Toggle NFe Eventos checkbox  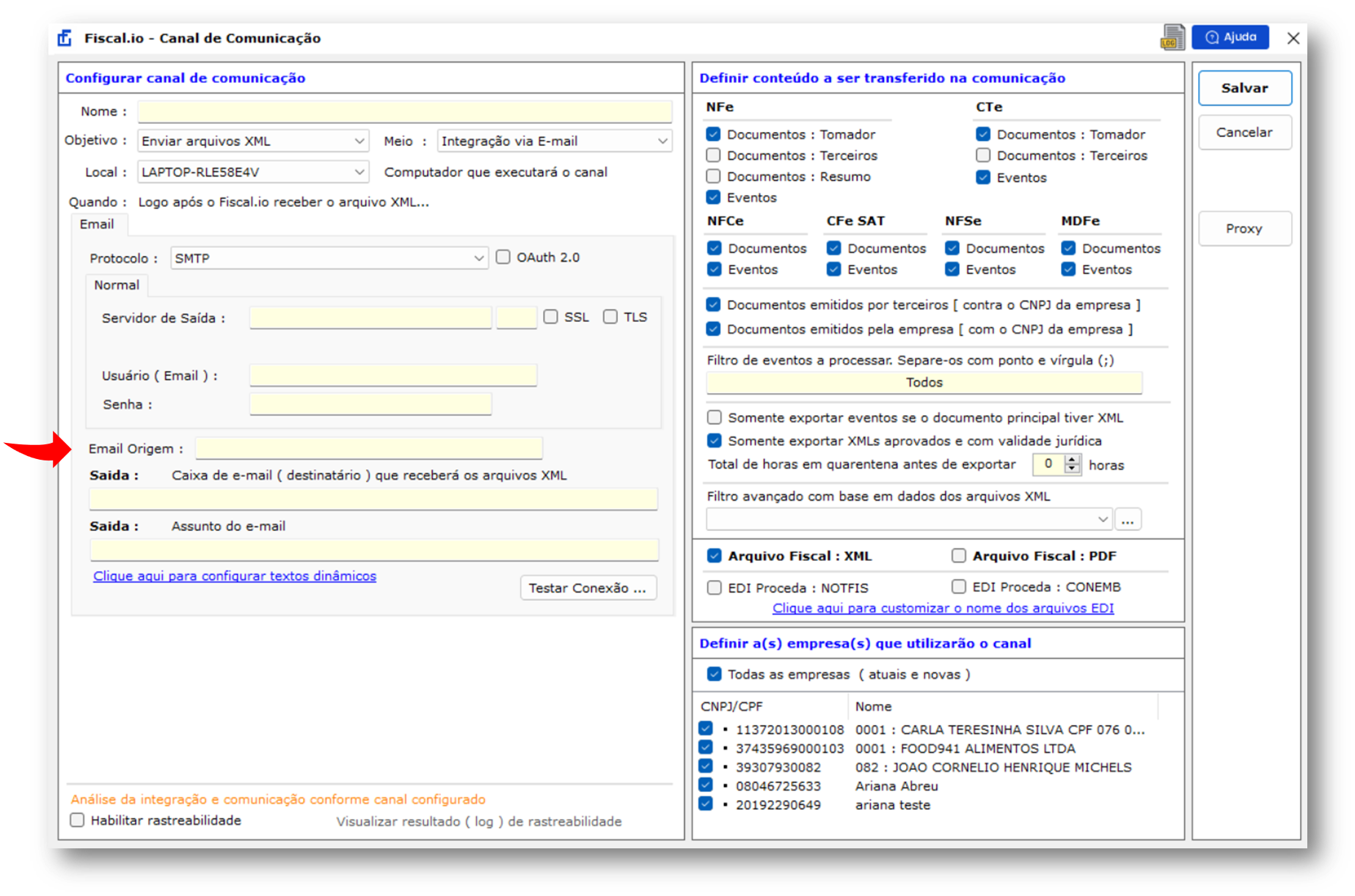713,197
